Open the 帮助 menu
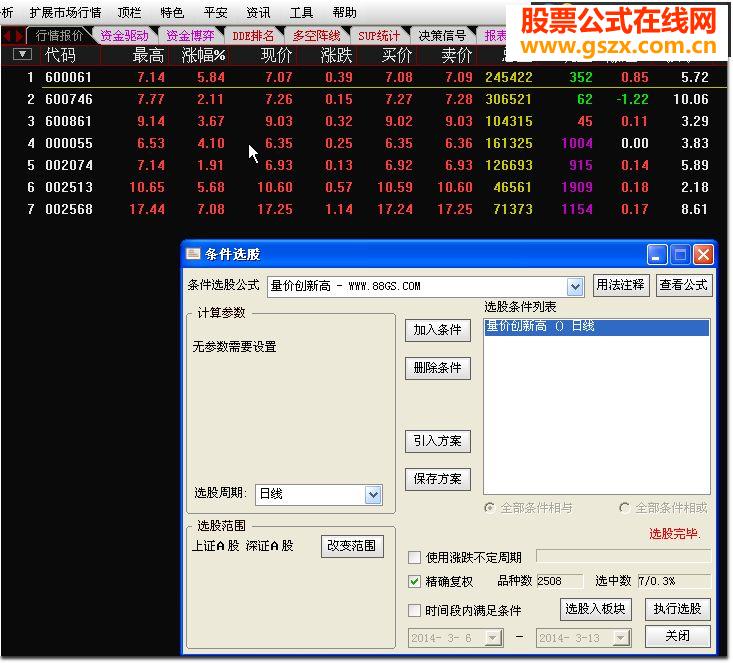 click(345, 12)
